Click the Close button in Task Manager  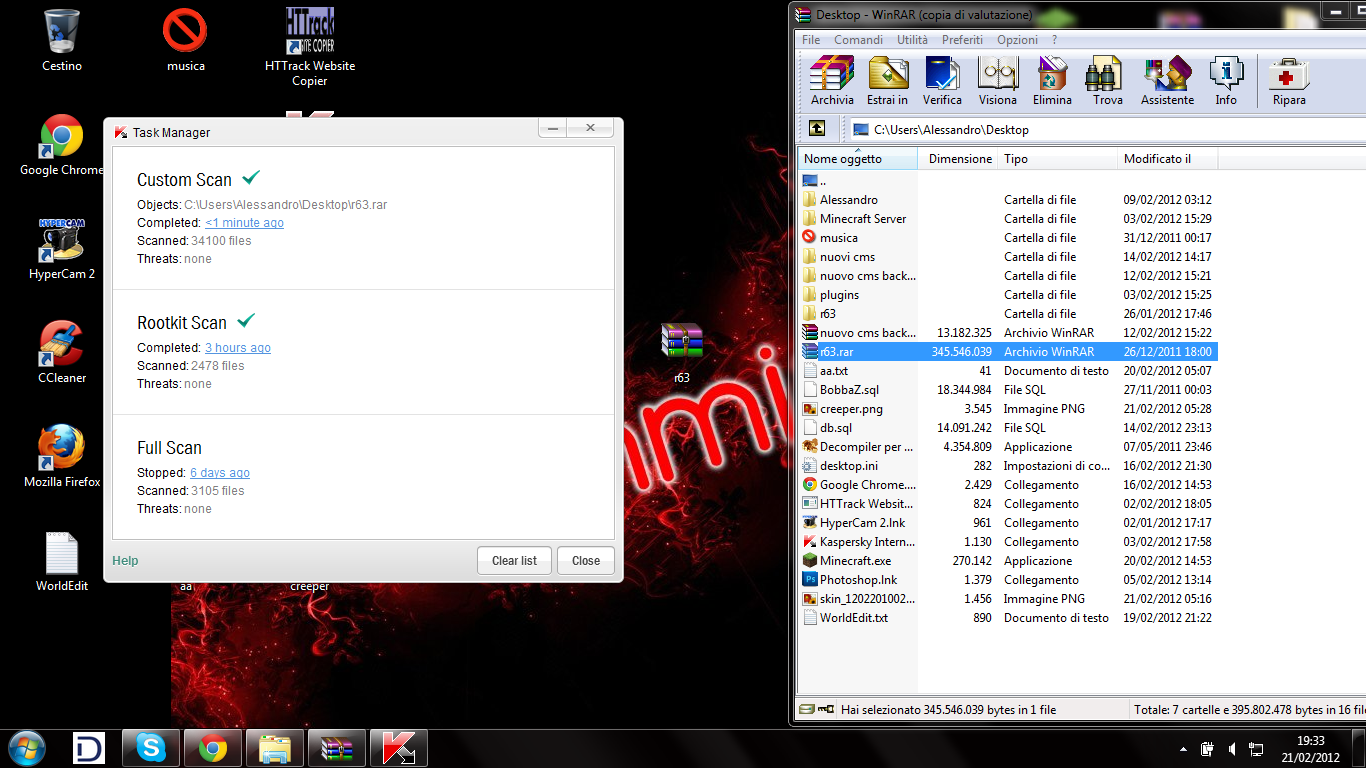click(586, 561)
